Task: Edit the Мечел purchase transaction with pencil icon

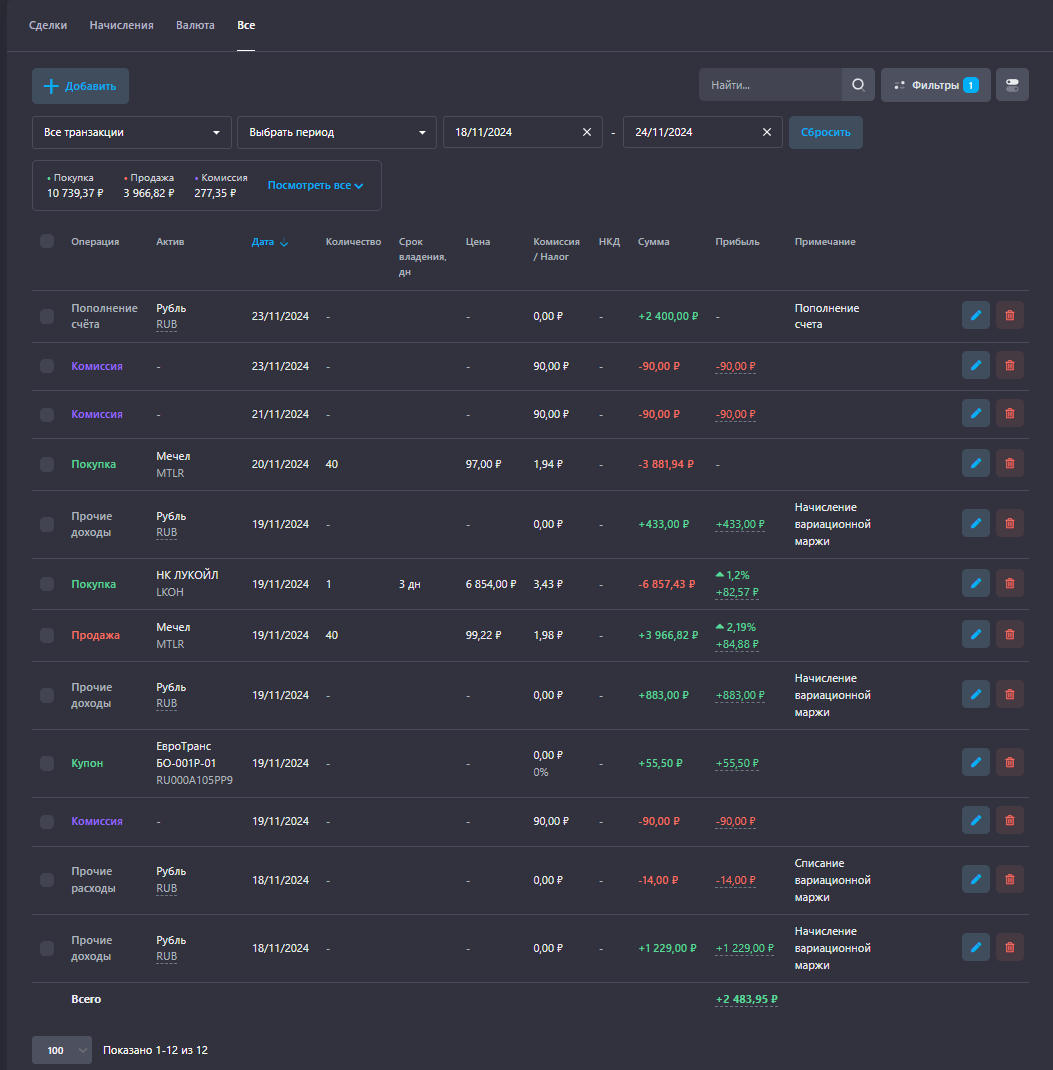Action: pos(975,464)
